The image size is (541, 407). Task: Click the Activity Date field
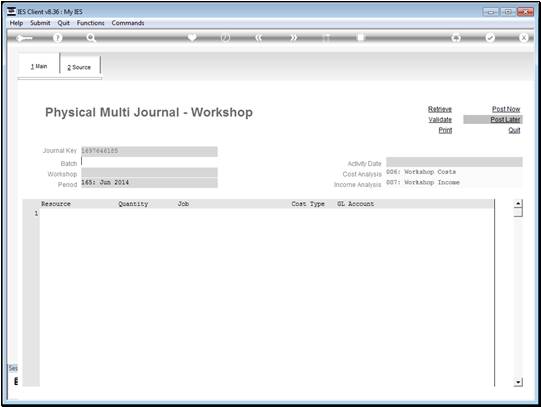pyautogui.click(x=454, y=162)
